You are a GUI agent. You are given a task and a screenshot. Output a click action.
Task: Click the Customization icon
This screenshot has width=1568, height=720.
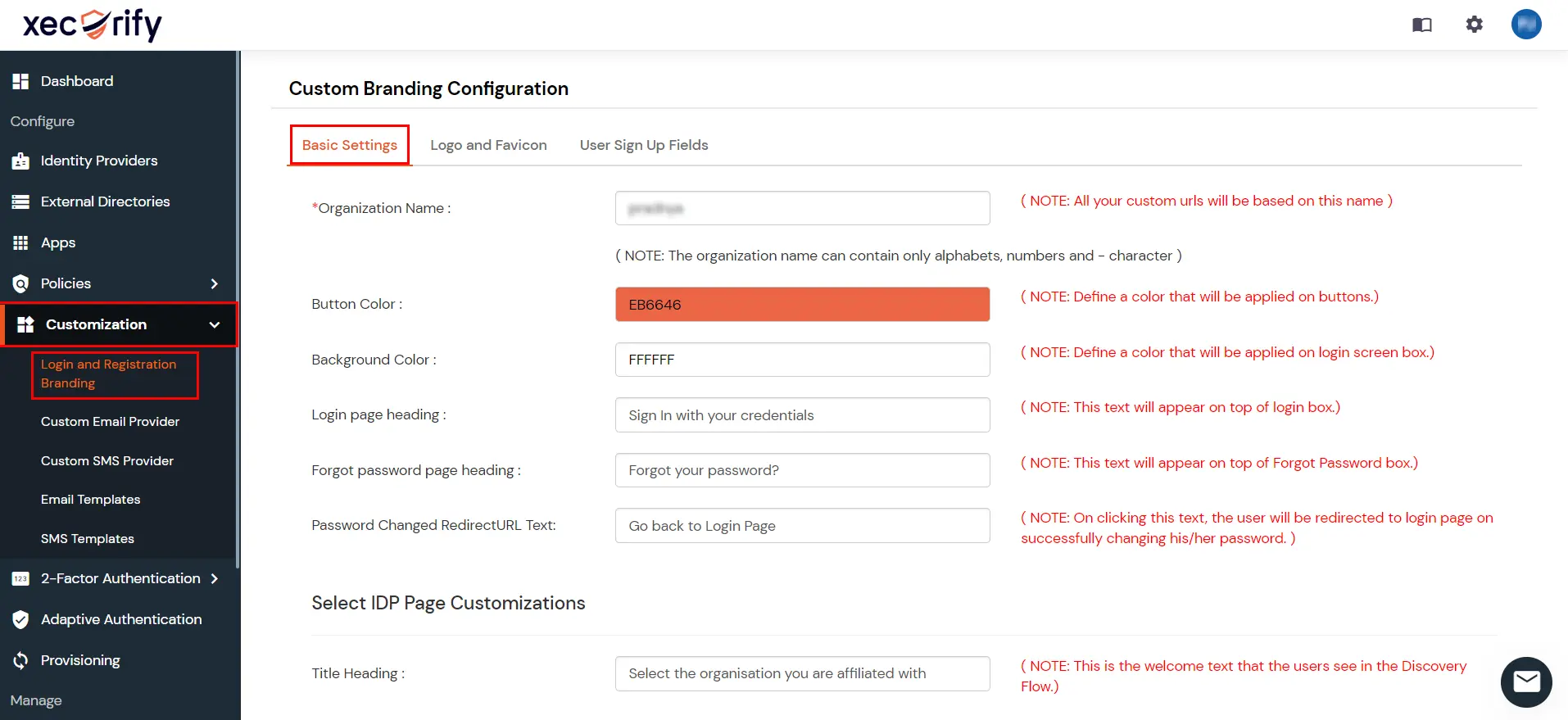tap(25, 324)
